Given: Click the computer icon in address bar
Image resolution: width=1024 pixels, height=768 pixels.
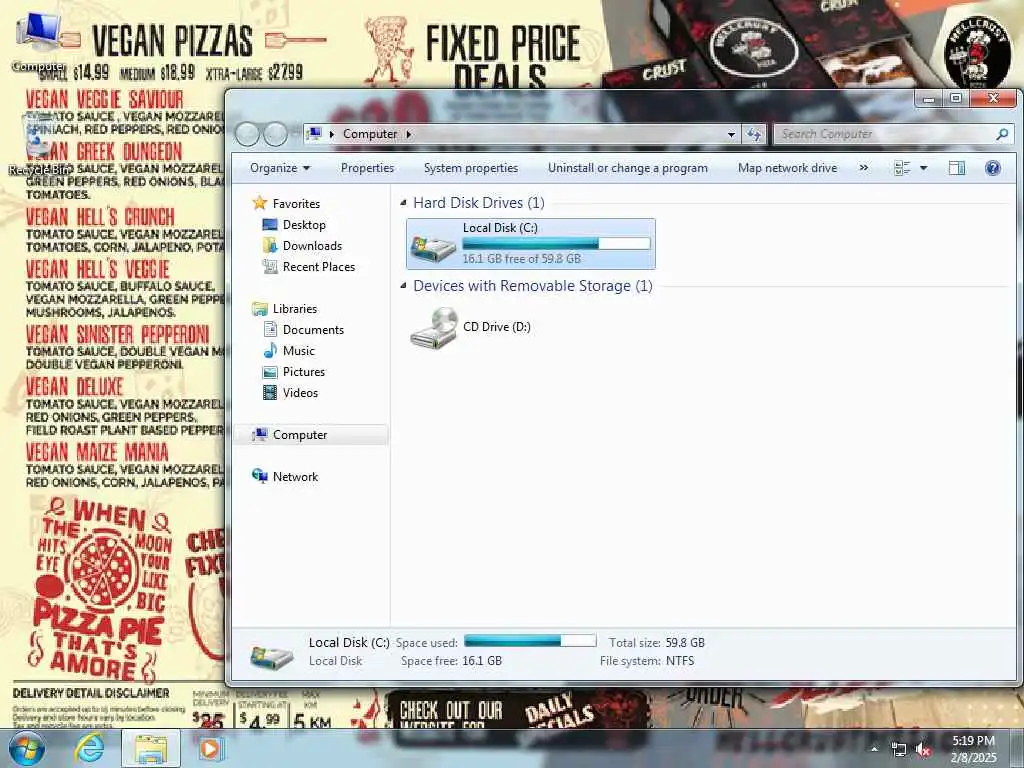Looking at the screenshot, I should (314, 134).
